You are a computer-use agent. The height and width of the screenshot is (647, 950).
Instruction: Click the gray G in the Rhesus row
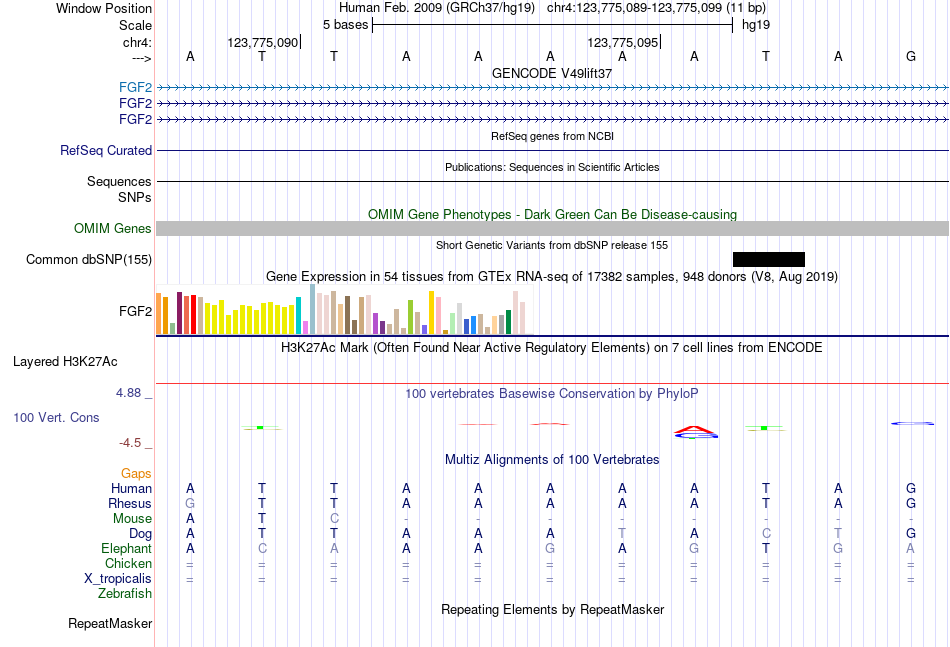click(190, 503)
